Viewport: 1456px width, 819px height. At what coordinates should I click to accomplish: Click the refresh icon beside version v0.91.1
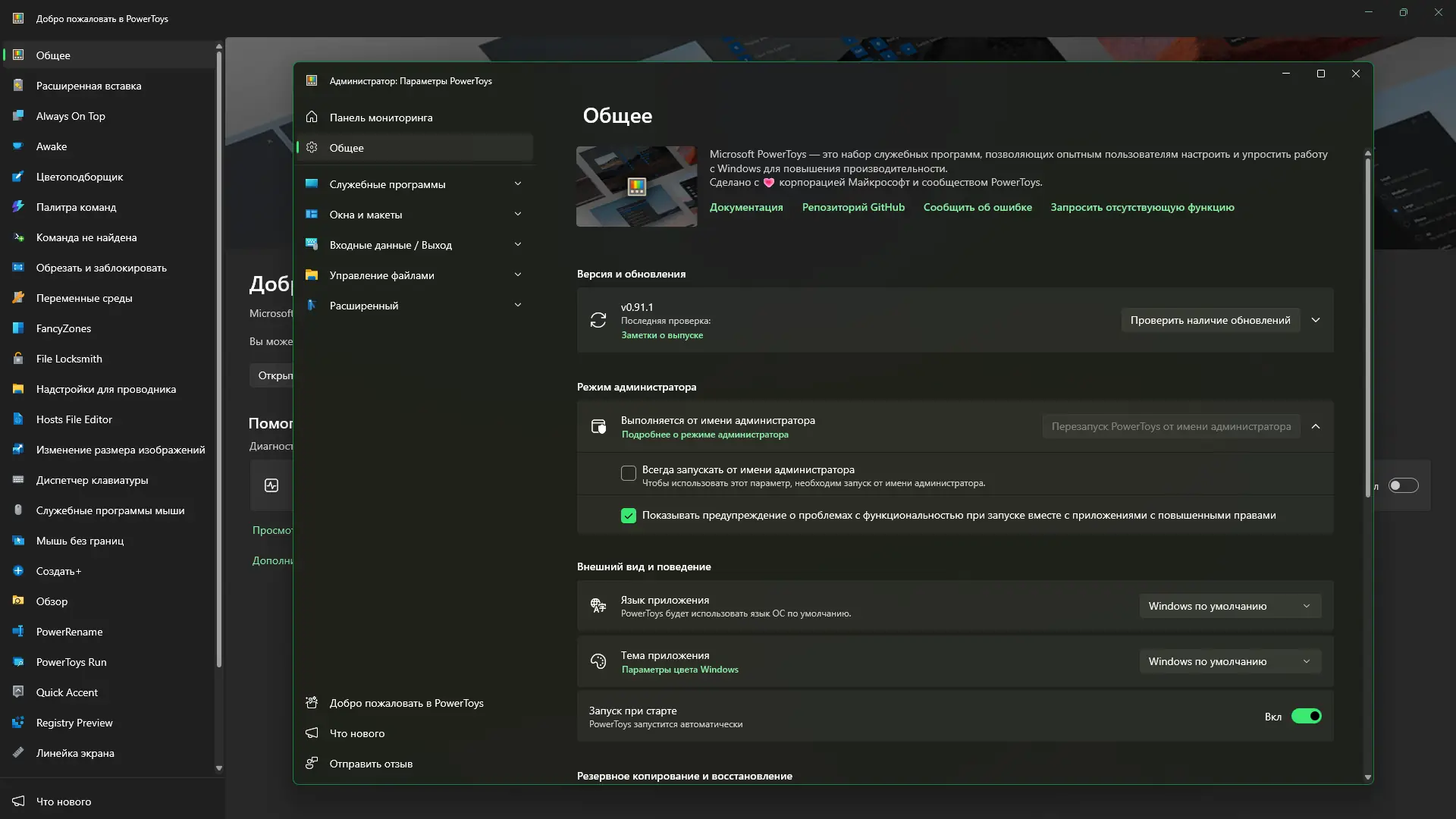[598, 320]
